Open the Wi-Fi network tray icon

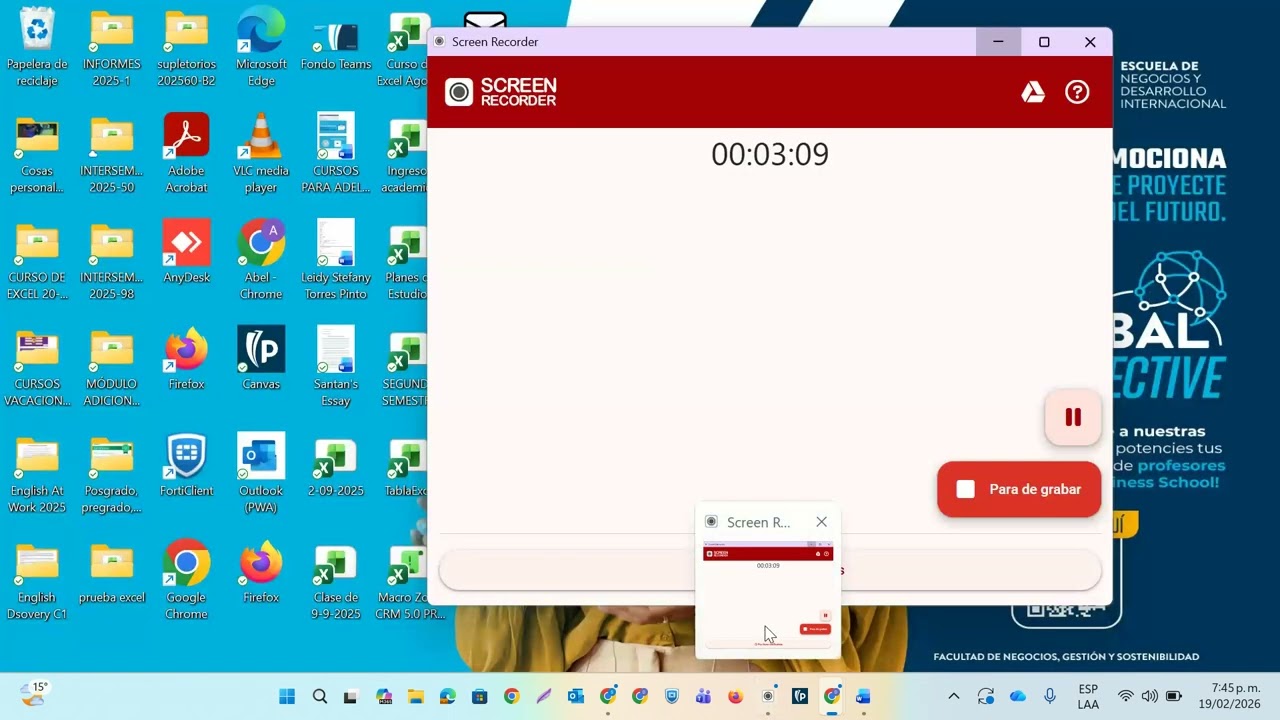point(1125,696)
